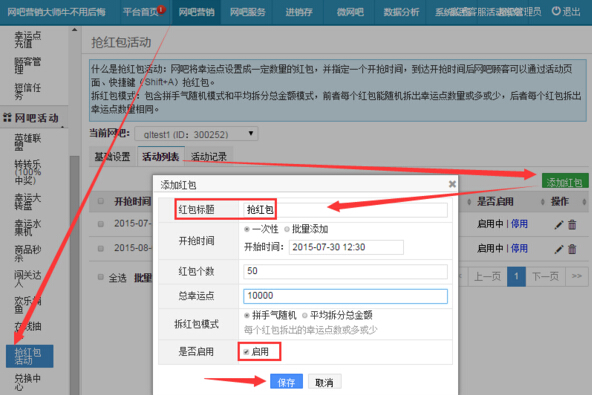Click the red notification badge on 平台首页

161,9
